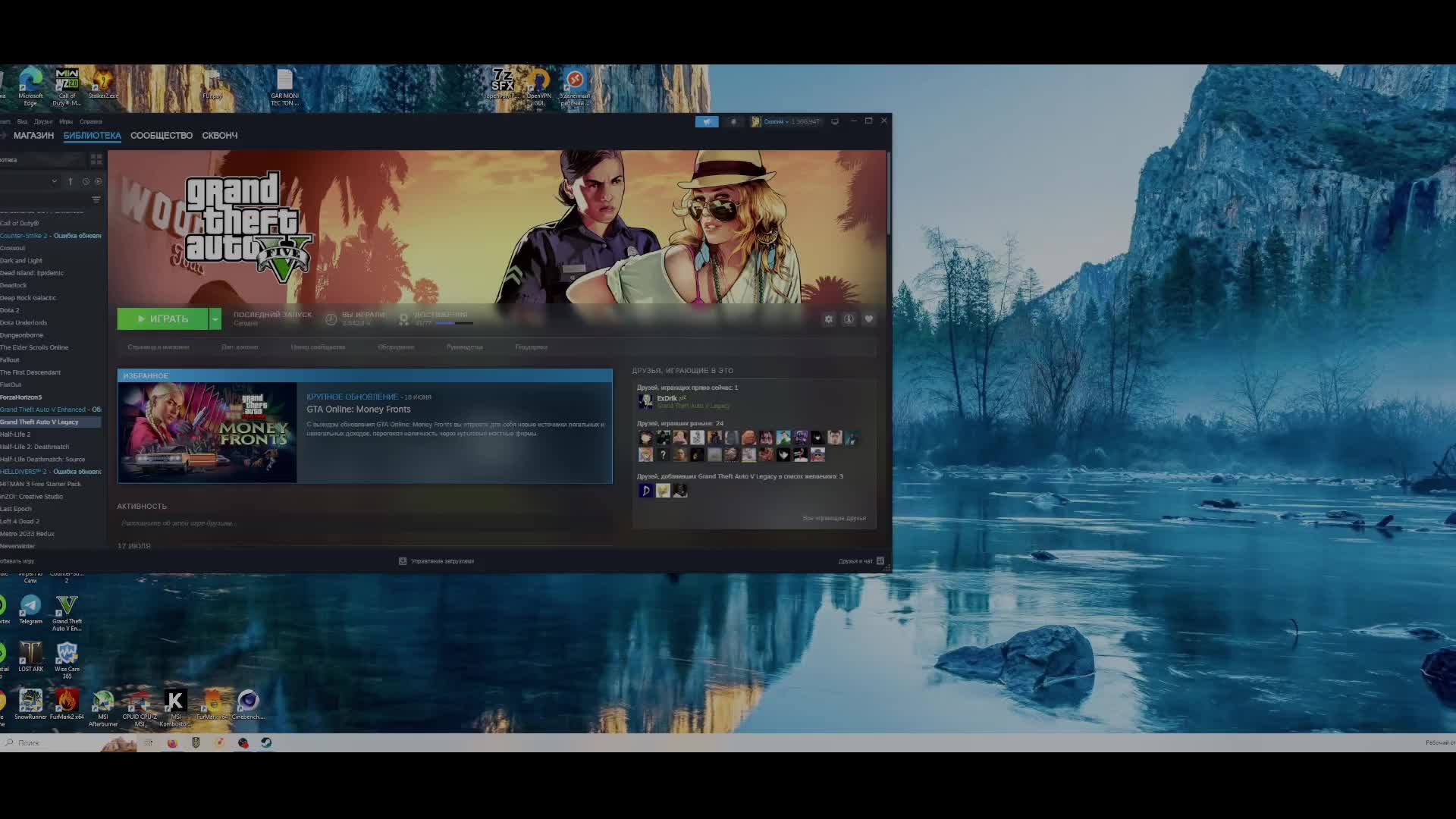Open GTA Online: Money Fronts news link

click(358, 409)
